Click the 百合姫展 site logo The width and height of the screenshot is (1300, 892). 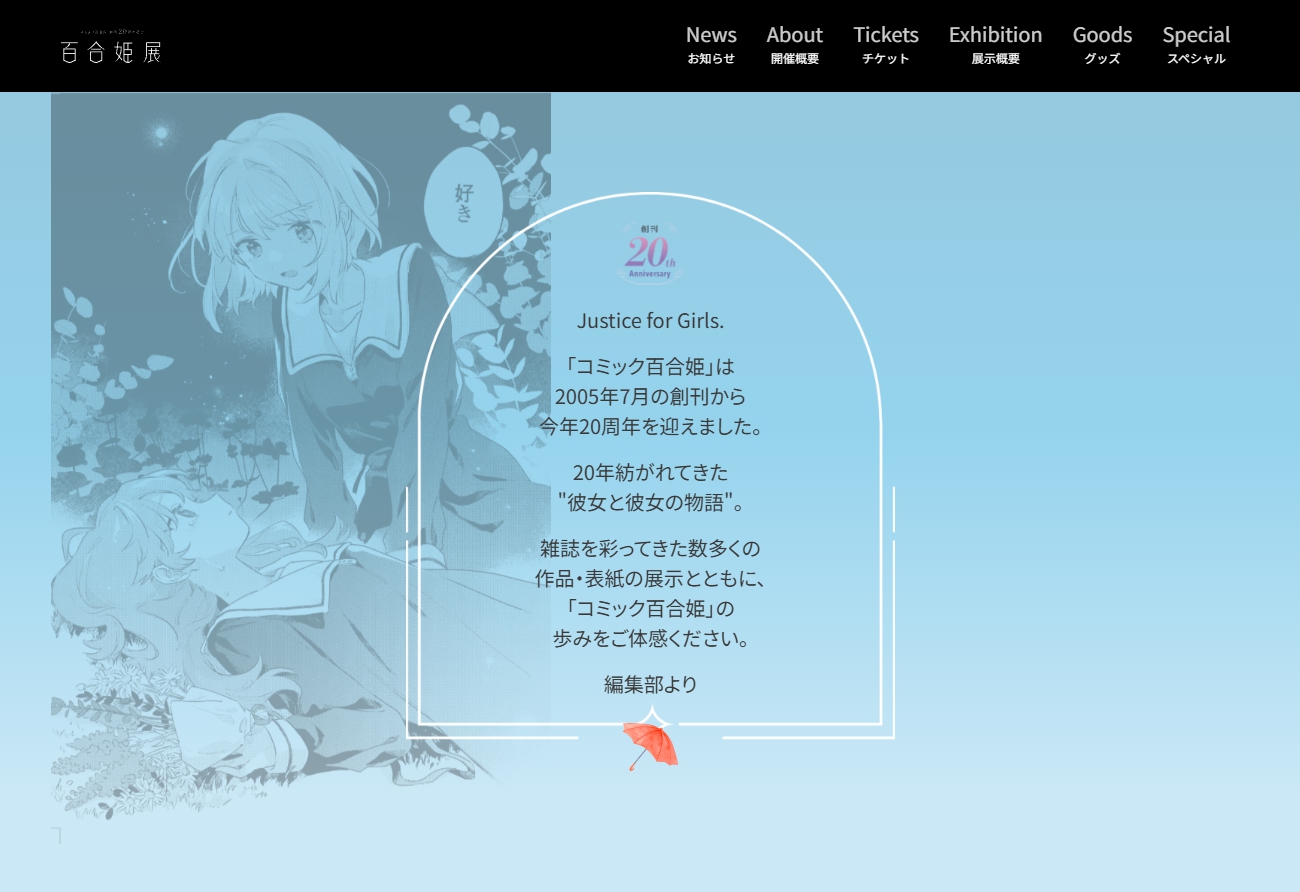click(x=110, y=49)
